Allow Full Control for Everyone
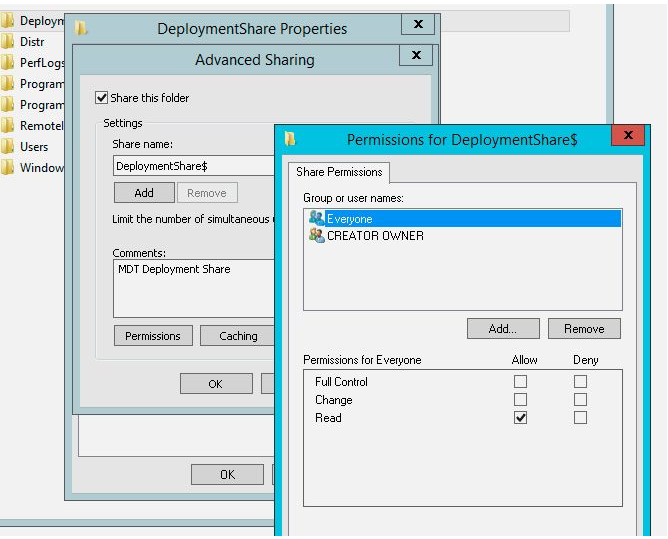The width and height of the screenshot is (668, 539). point(520,381)
